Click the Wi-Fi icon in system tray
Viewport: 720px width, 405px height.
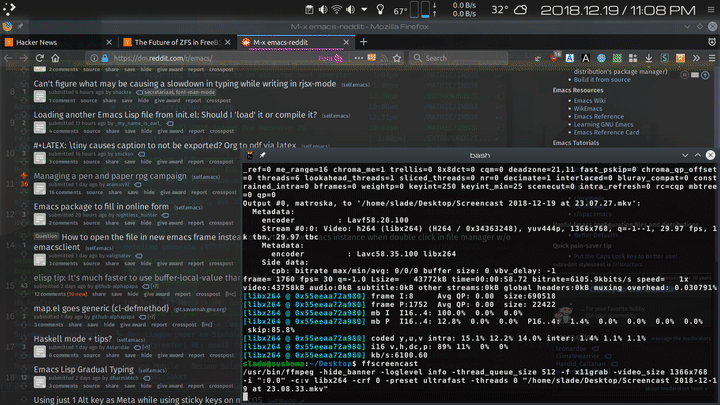coord(337,10)
